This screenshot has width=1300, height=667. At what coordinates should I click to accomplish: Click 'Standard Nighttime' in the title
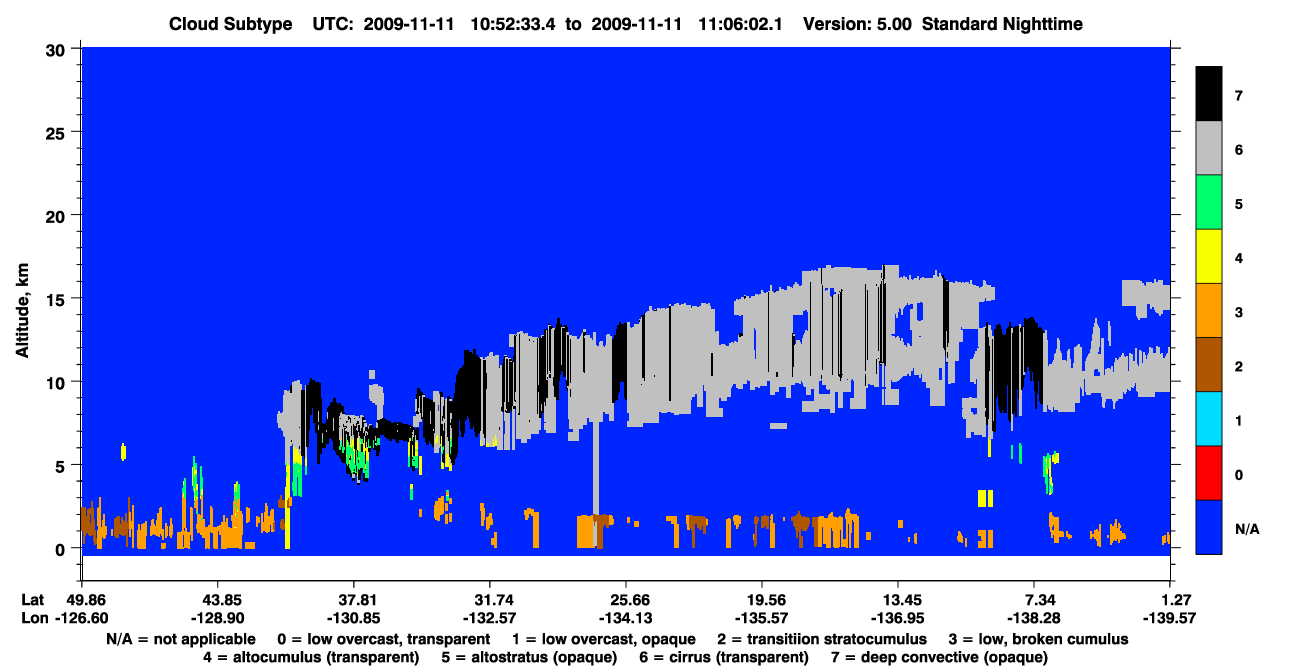1002,24
